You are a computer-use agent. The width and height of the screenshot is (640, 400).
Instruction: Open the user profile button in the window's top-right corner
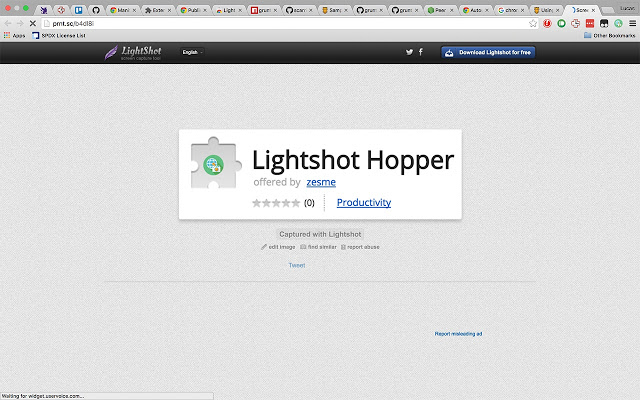[627, 8]
